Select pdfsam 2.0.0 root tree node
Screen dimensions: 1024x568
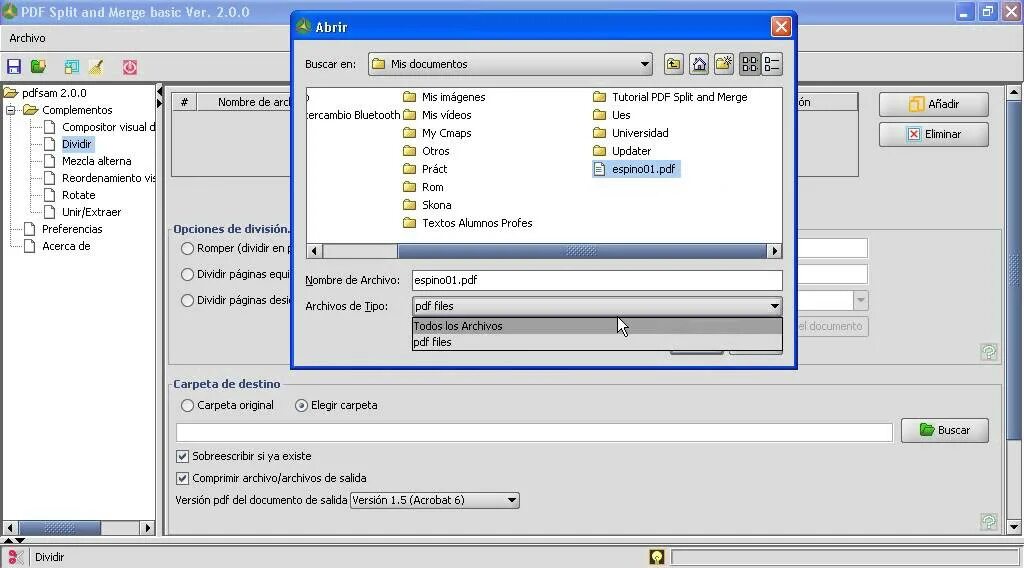[54, 93]
